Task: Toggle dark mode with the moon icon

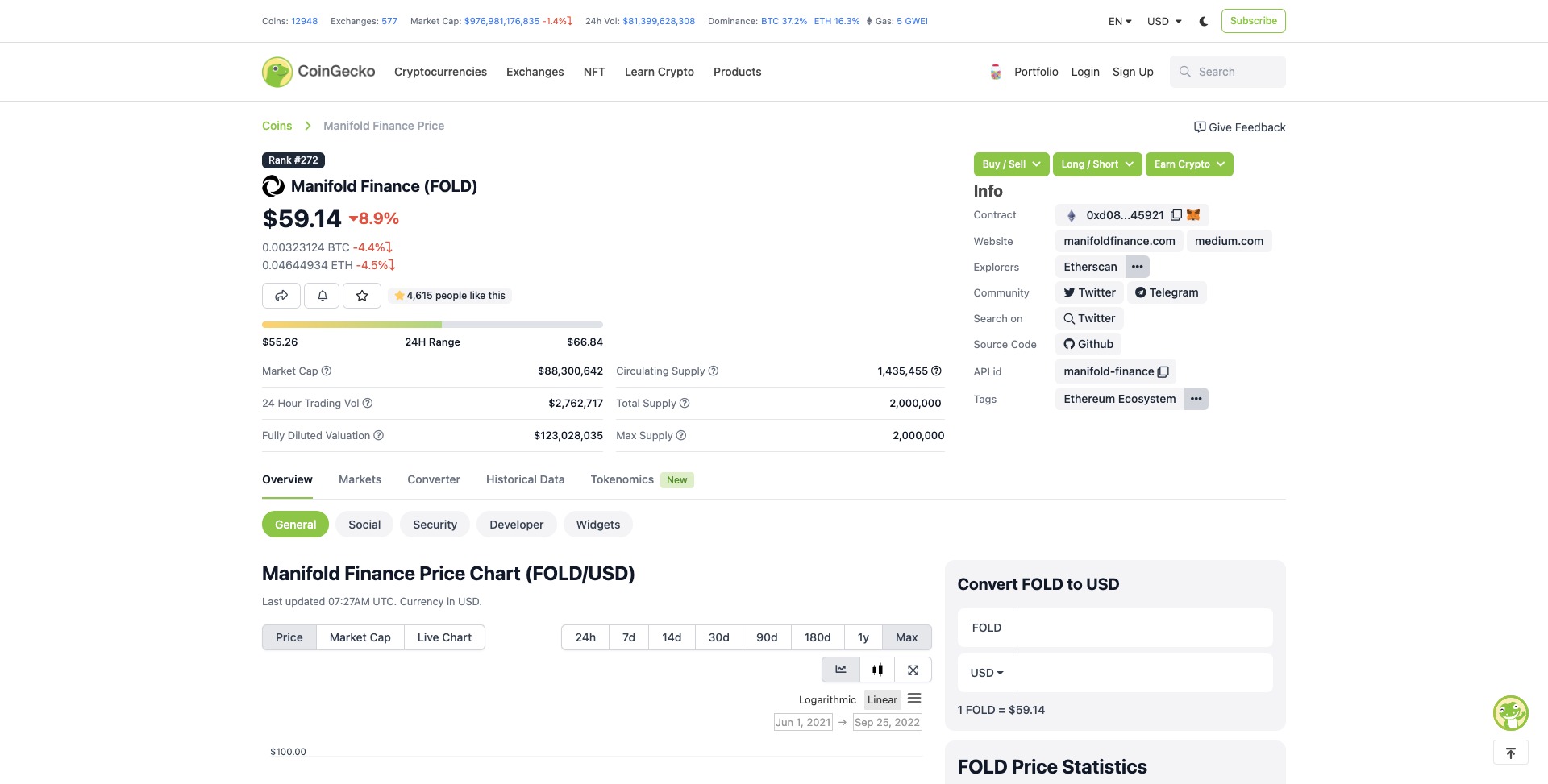Action: click(1203, 21)
